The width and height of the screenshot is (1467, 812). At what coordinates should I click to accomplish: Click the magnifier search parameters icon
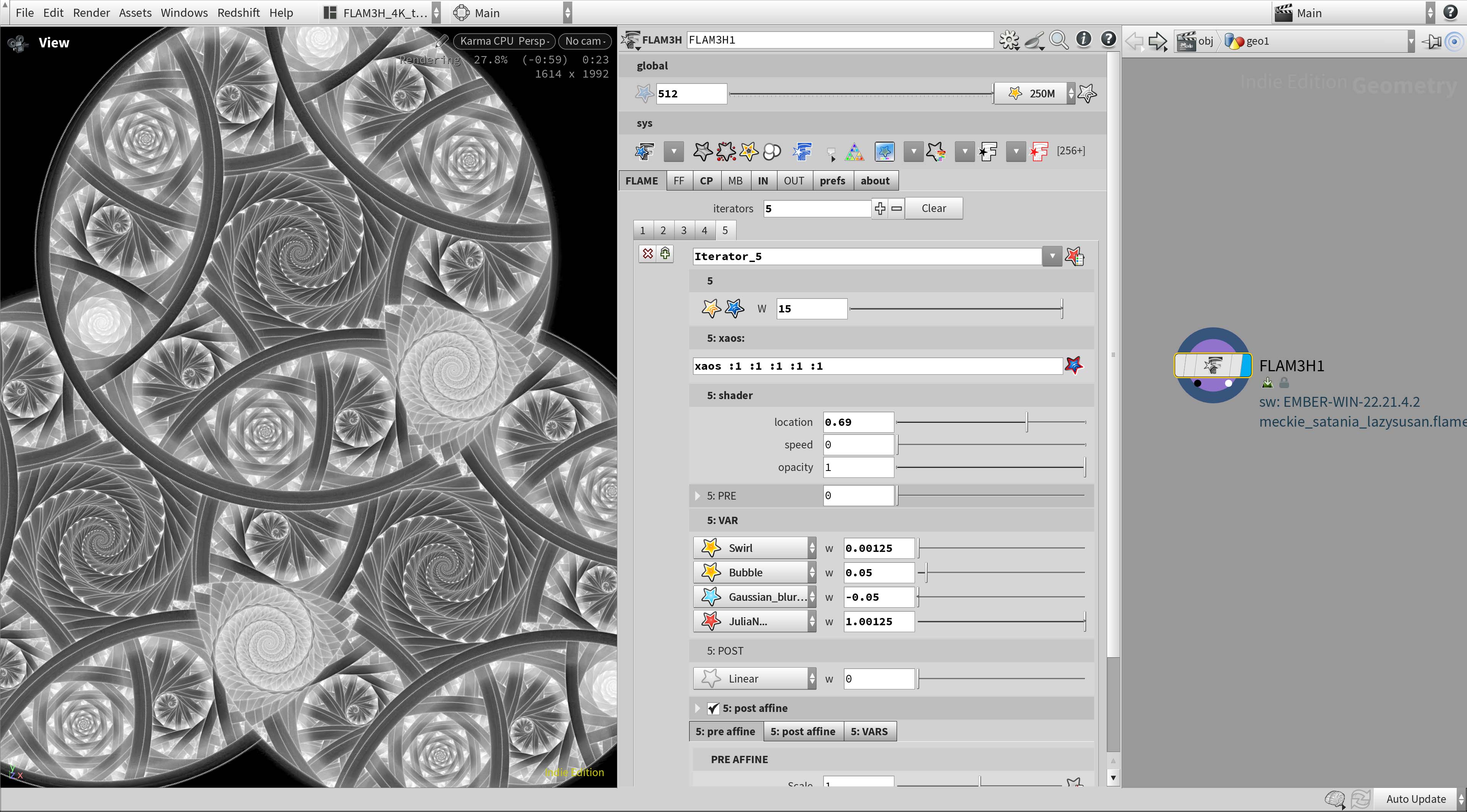pos(1059,40)
